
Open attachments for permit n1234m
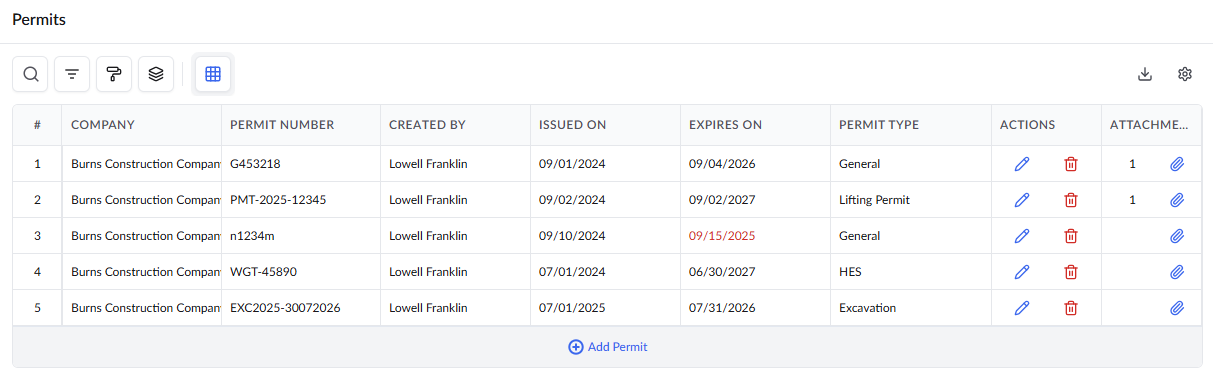point(1177,236)
